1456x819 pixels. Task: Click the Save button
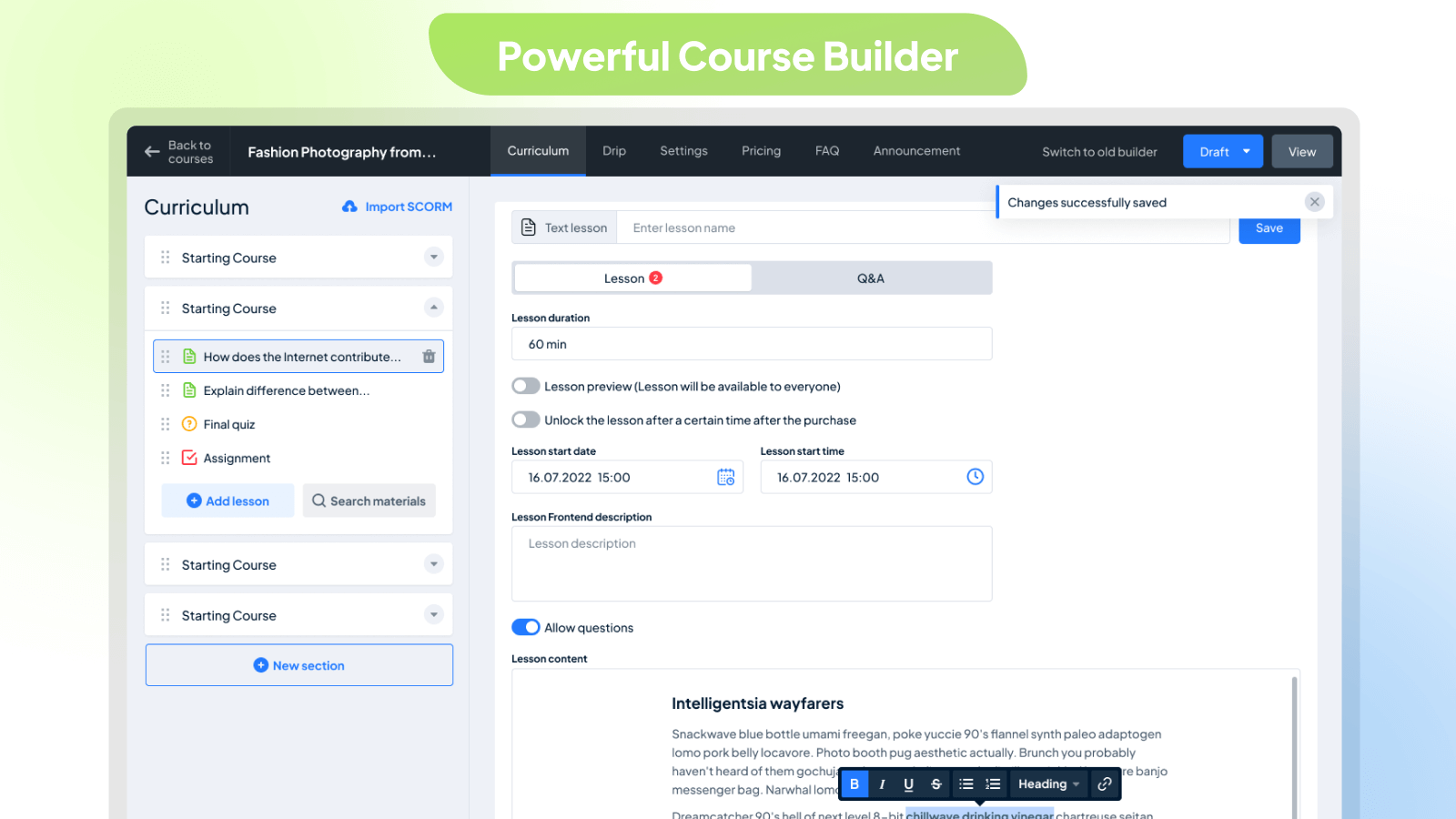click(x=1269, y=229)
